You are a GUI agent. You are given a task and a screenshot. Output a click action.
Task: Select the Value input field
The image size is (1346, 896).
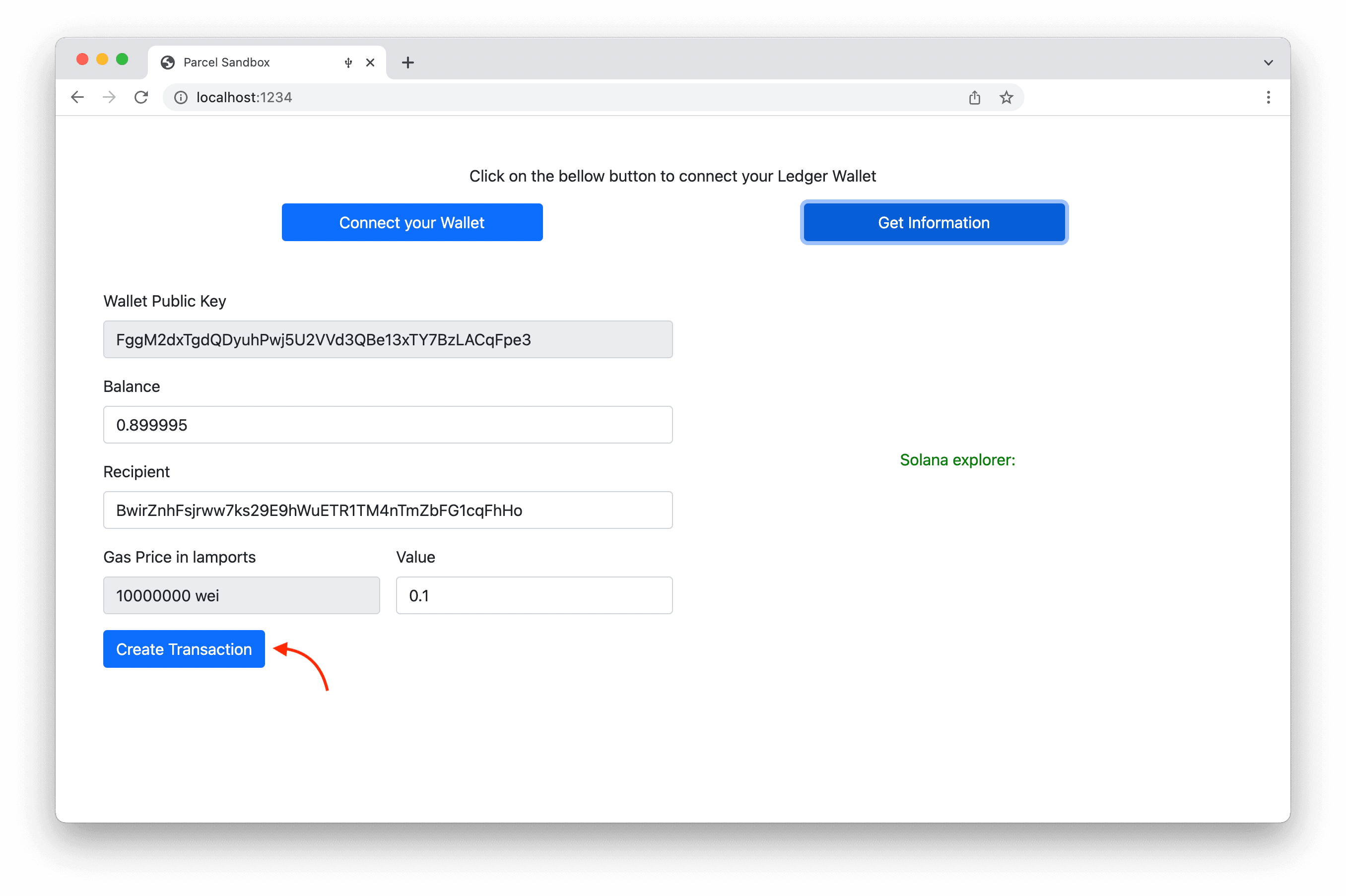click(x=533, y=595)
